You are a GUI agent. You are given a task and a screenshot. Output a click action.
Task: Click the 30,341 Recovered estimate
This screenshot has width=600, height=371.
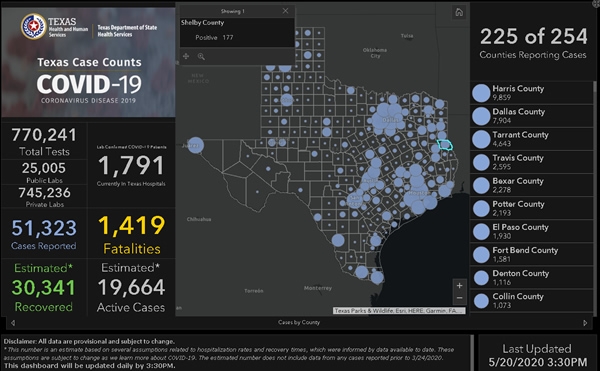[43, 287]
